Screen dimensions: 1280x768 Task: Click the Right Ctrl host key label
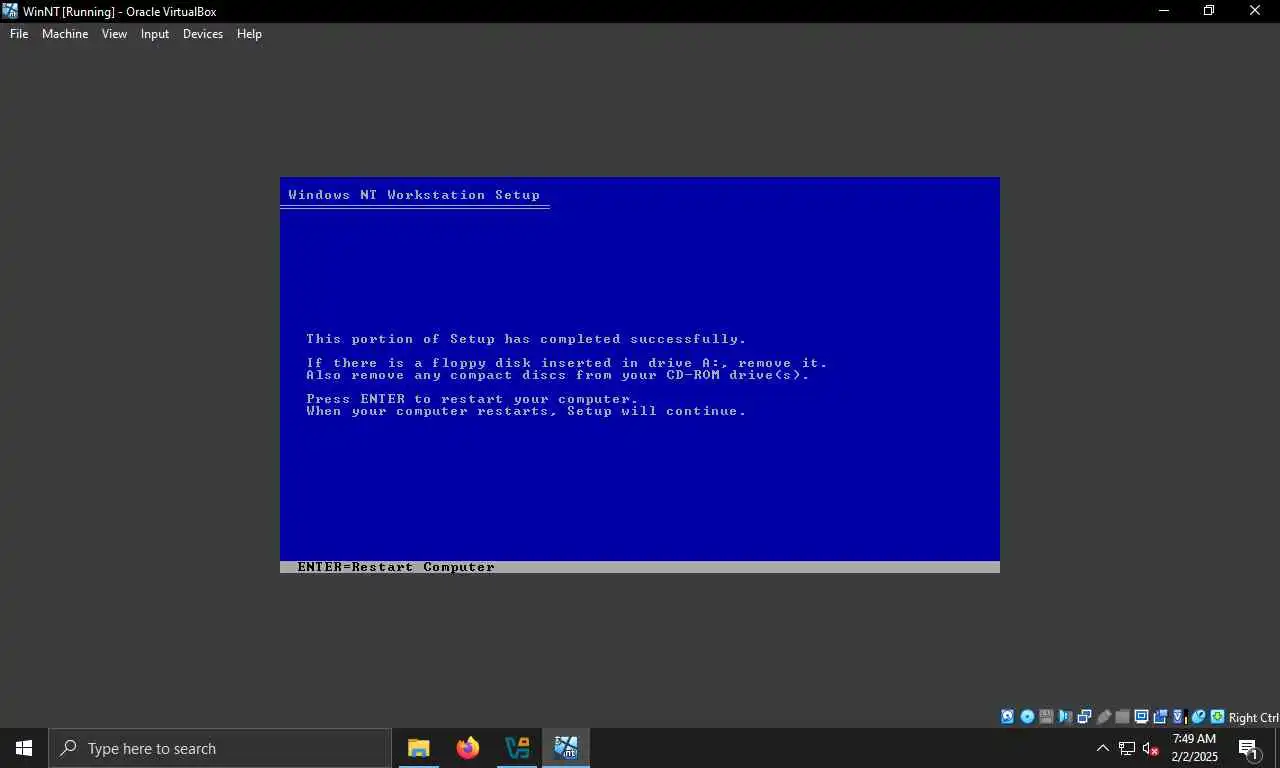click(x=1253, y=717)
